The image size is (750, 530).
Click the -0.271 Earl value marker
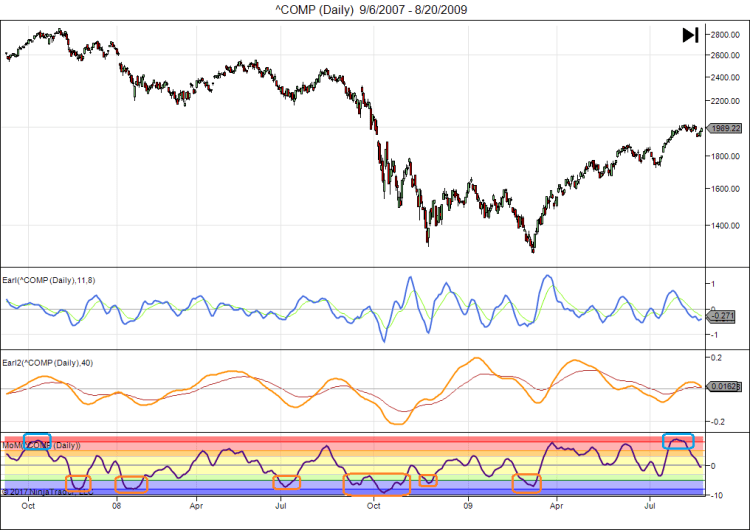(x=721, y=316)
